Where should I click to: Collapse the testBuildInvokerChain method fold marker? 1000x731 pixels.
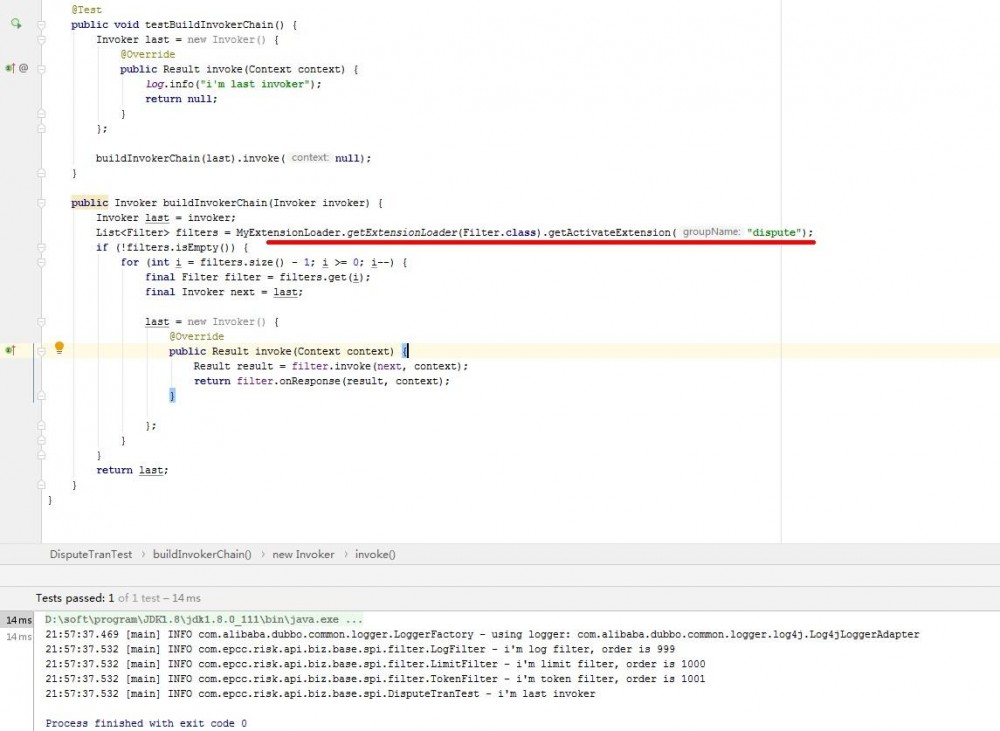click(x=41, y=25)
